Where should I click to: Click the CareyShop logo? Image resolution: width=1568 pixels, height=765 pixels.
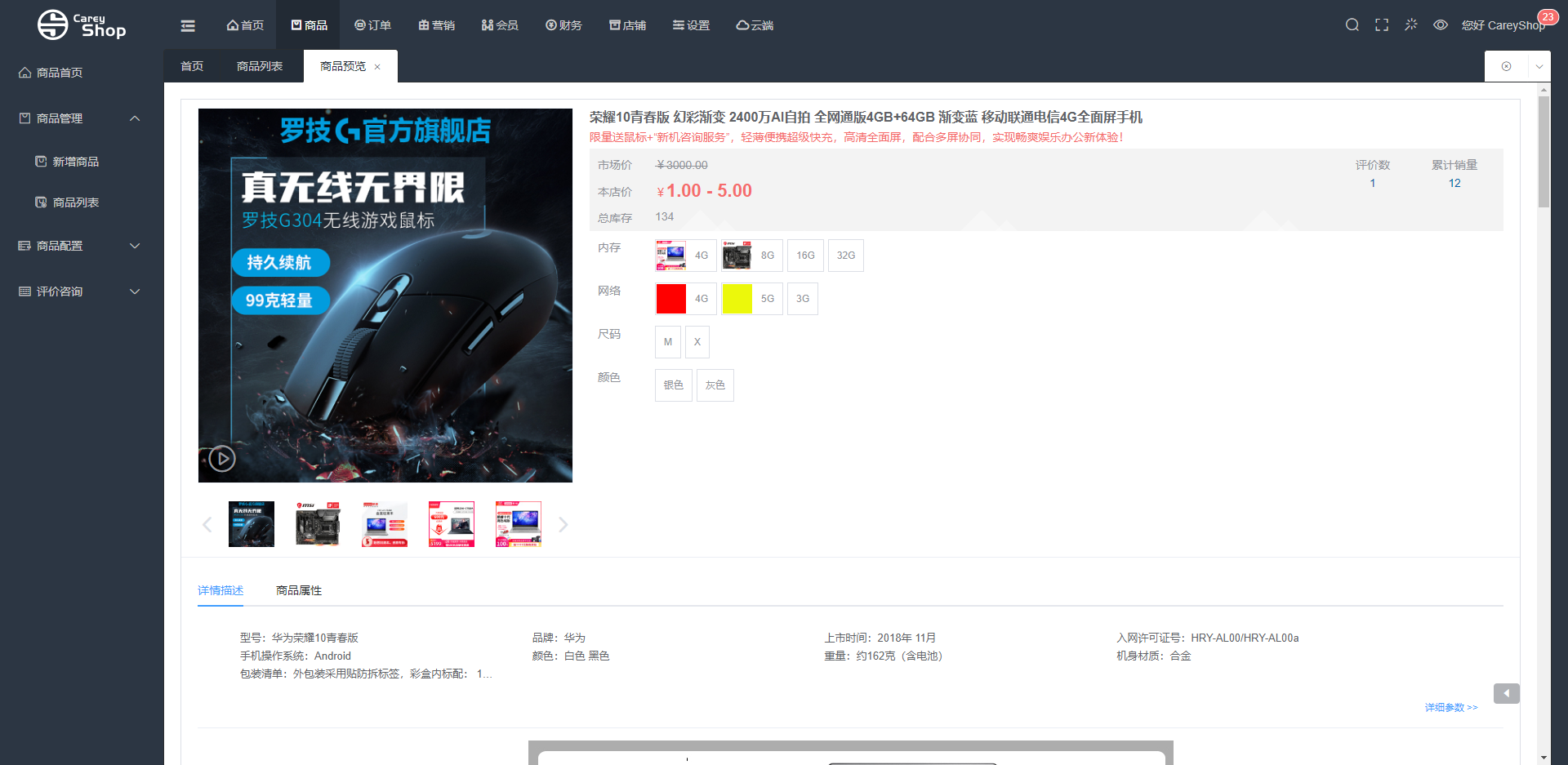(82, 24)
